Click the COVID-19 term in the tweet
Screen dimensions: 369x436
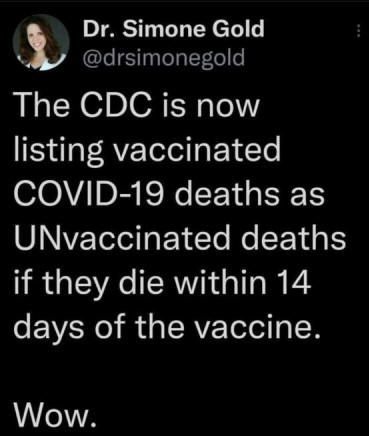tap(89, 194)
